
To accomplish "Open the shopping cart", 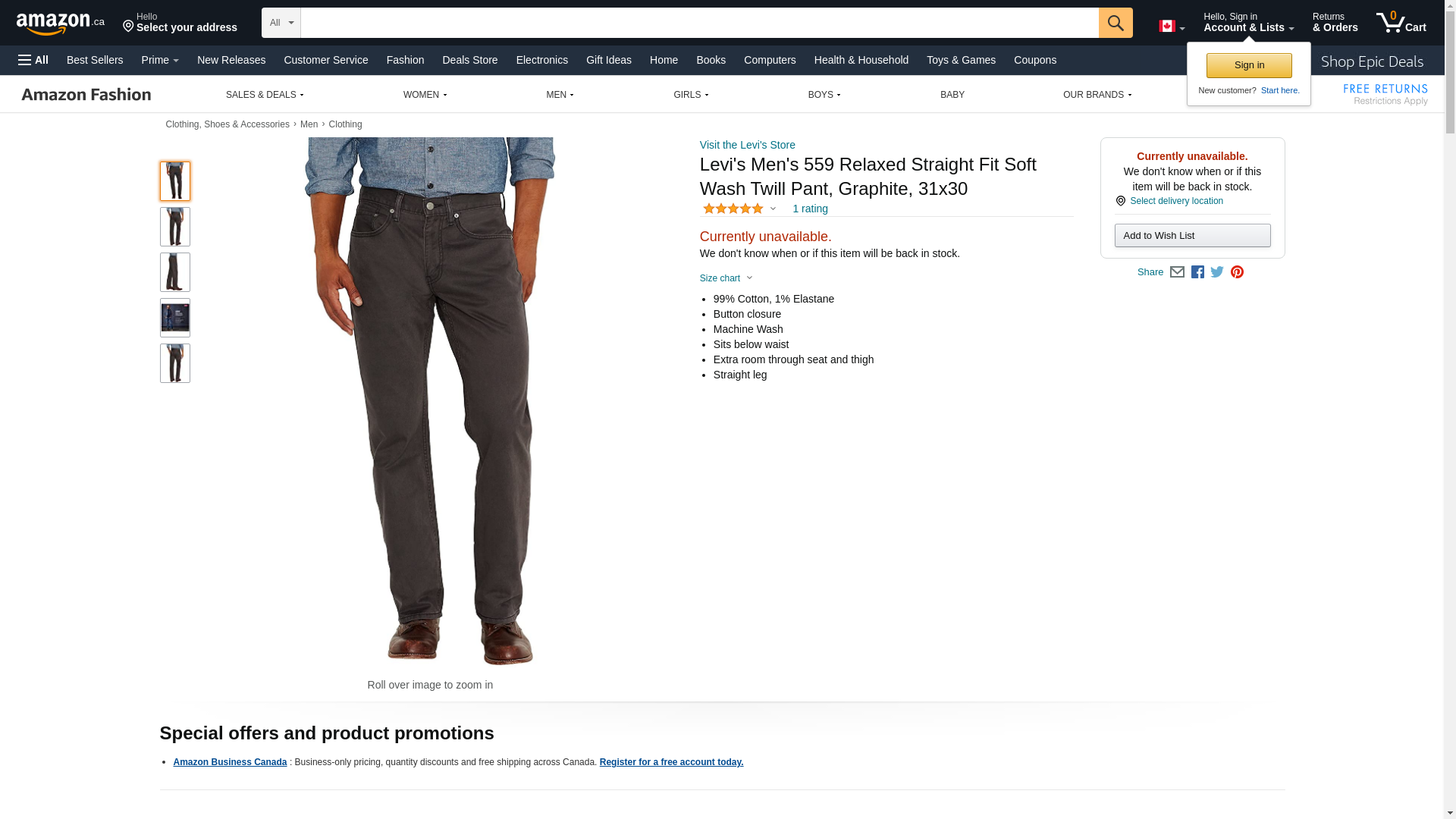I will tap(1401, 23).
